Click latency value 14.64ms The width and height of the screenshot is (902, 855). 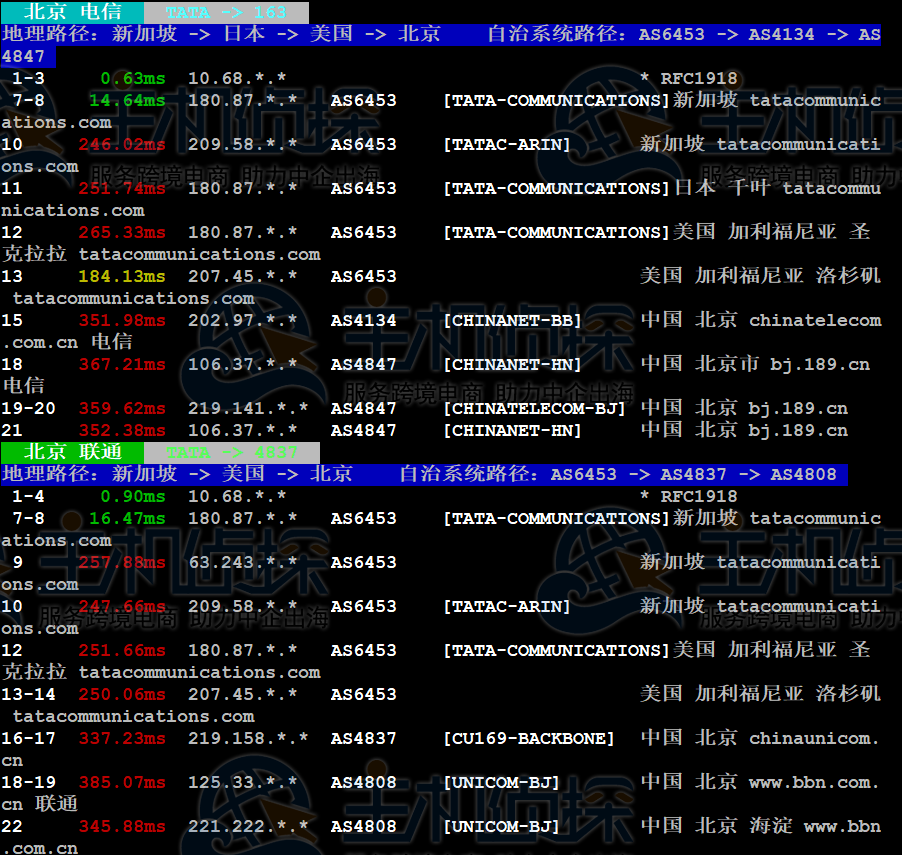click(127, 100)
